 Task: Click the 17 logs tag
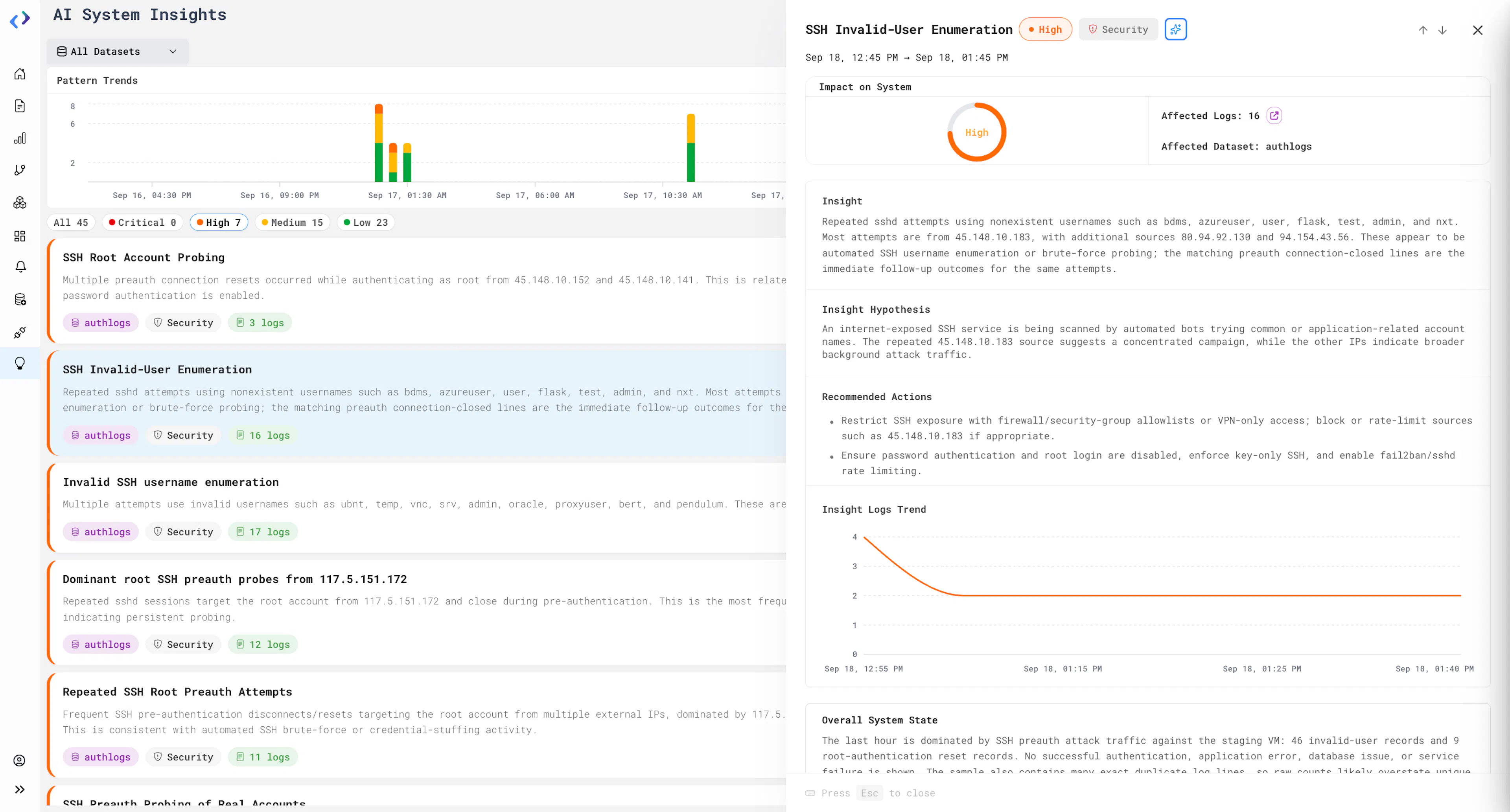(263, 532)
